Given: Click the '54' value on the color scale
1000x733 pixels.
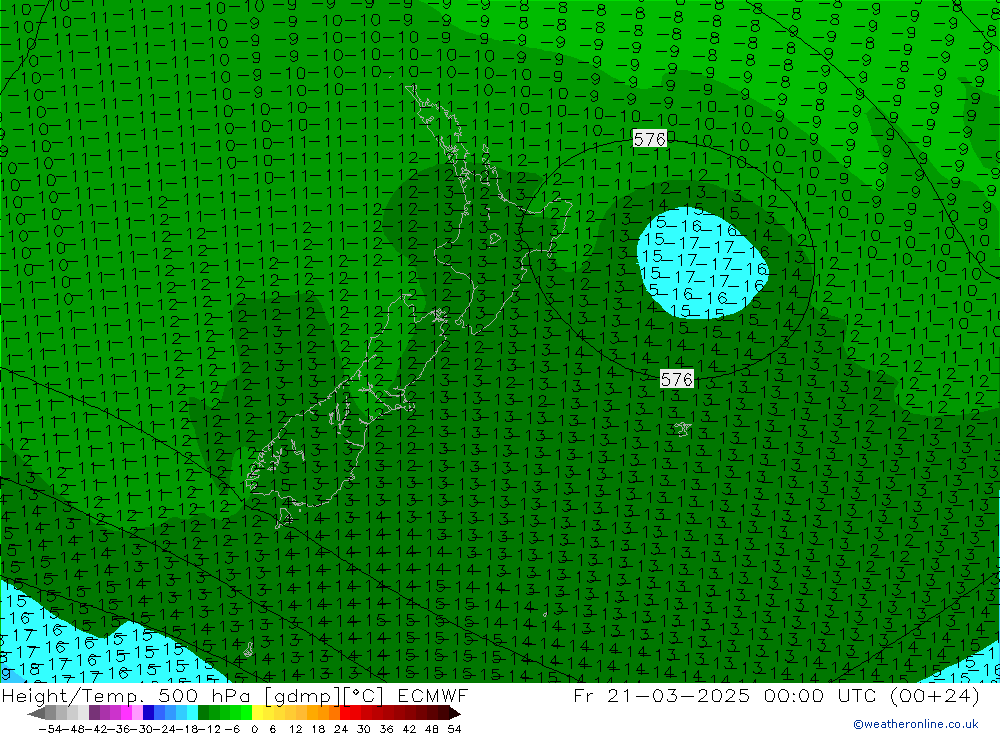Looking at the screenshot, I should click(x=454, y=729).
